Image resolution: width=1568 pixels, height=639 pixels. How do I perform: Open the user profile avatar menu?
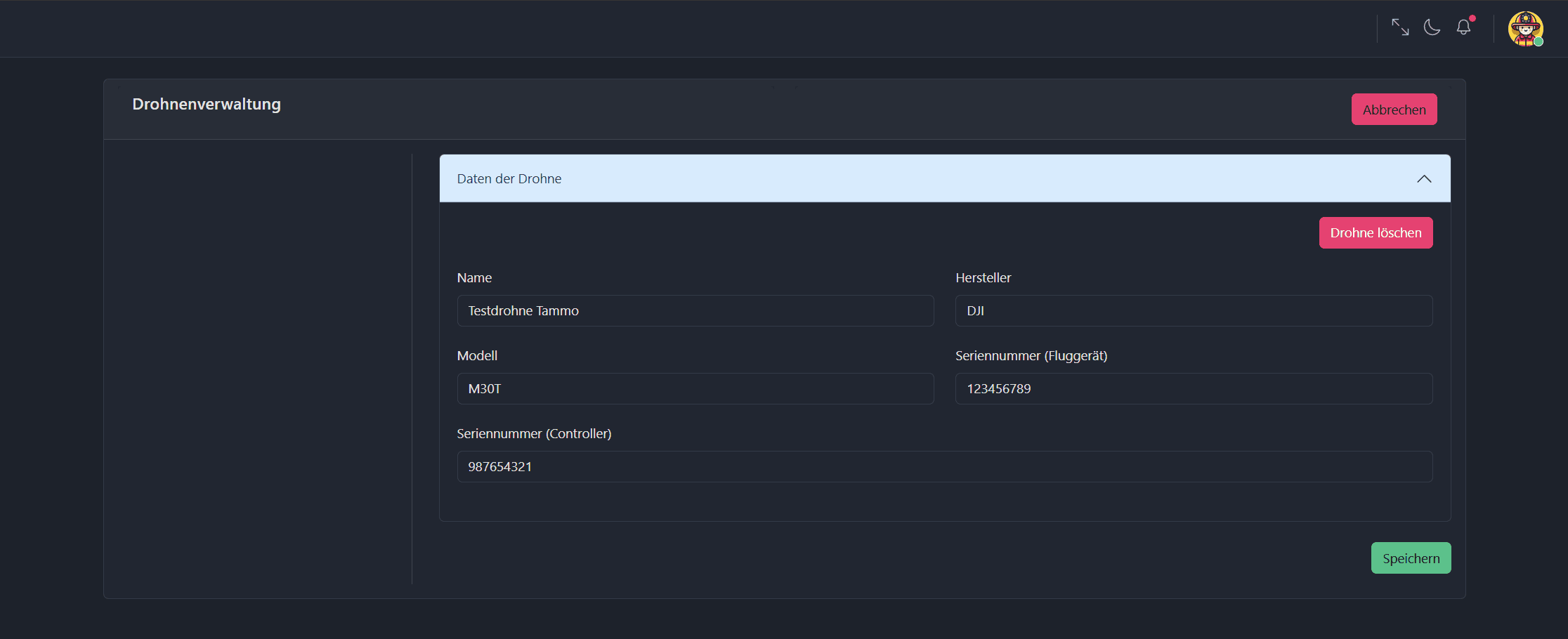[x=1525, y=29]
